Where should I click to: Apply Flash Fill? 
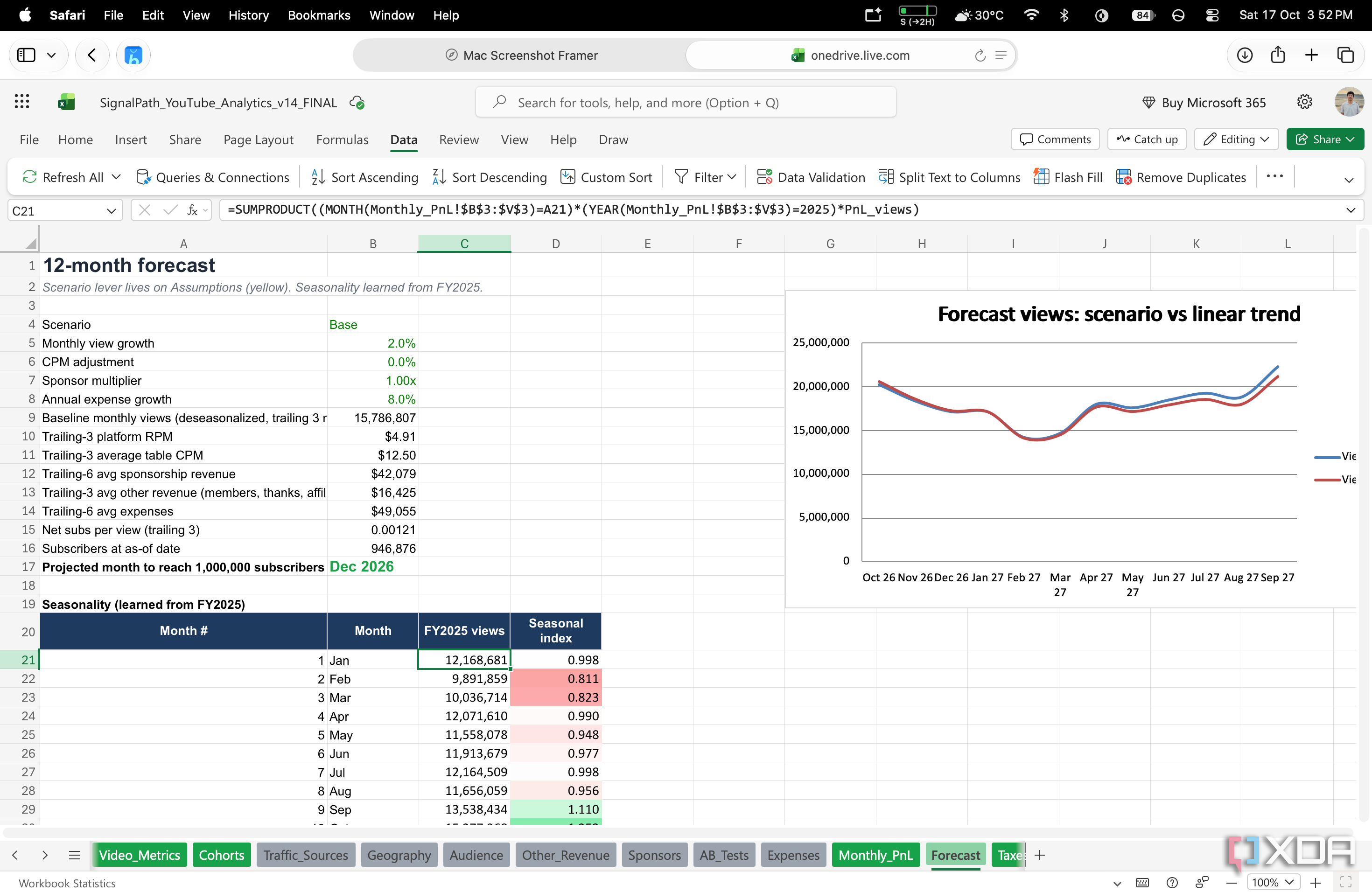point(1068,177)
